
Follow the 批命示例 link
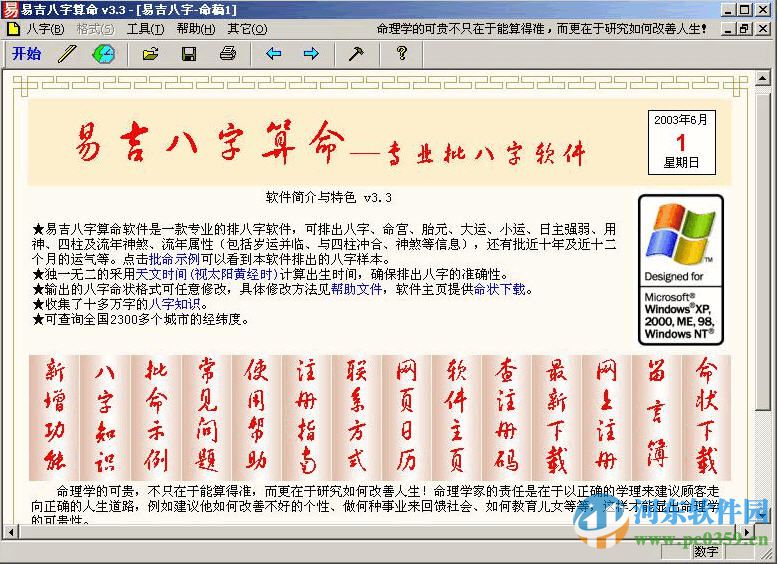click(174, 259)
